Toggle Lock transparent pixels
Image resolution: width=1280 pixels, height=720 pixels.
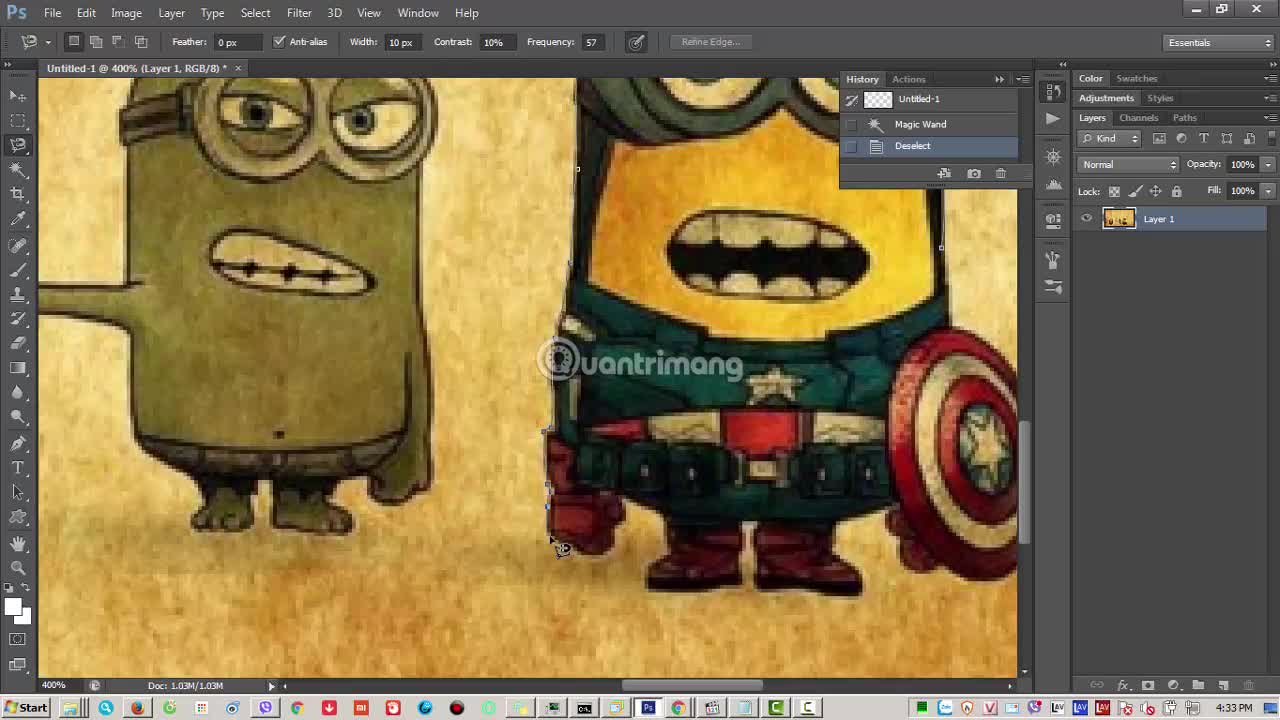click(1114, 192)
